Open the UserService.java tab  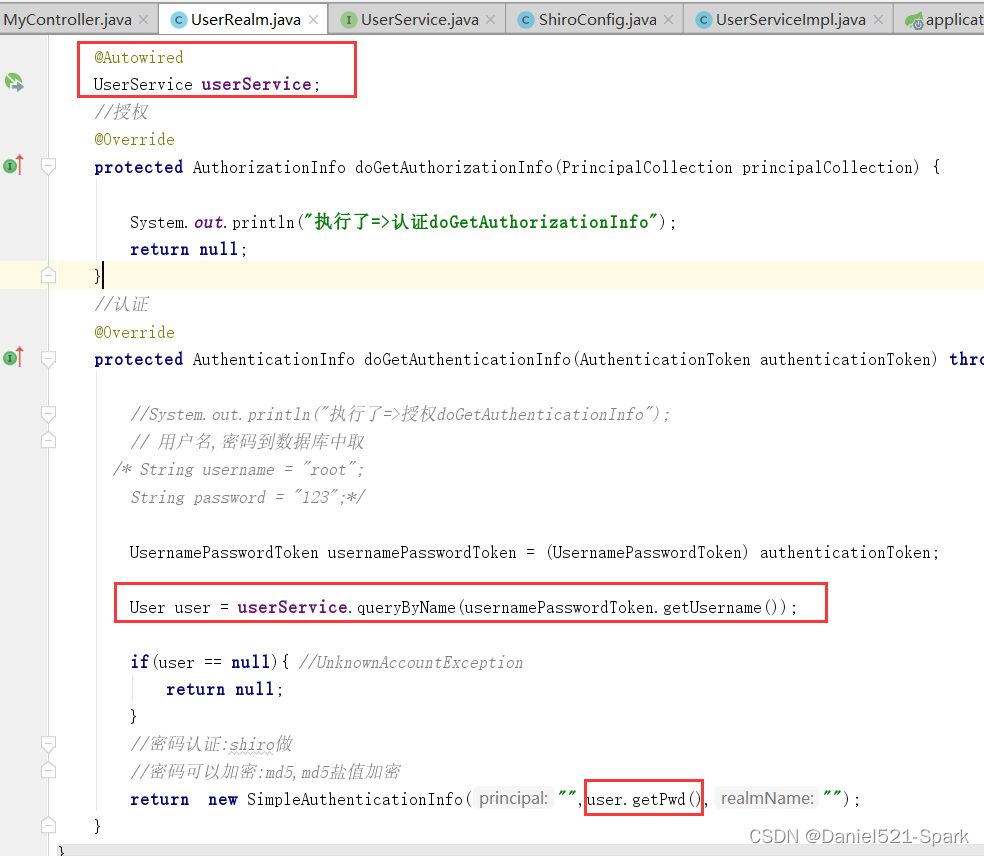[x=419, y=19]
